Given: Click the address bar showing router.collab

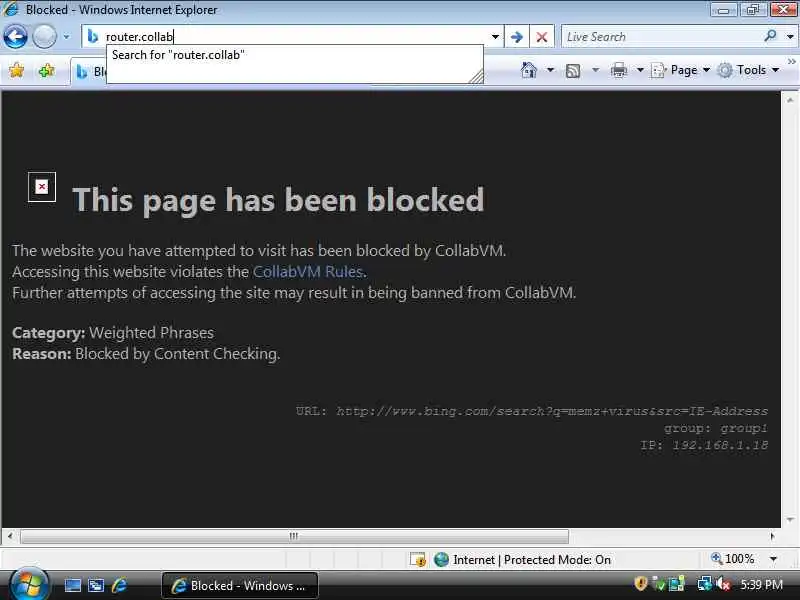Looking at the screenshot, I should coord(292,37).
